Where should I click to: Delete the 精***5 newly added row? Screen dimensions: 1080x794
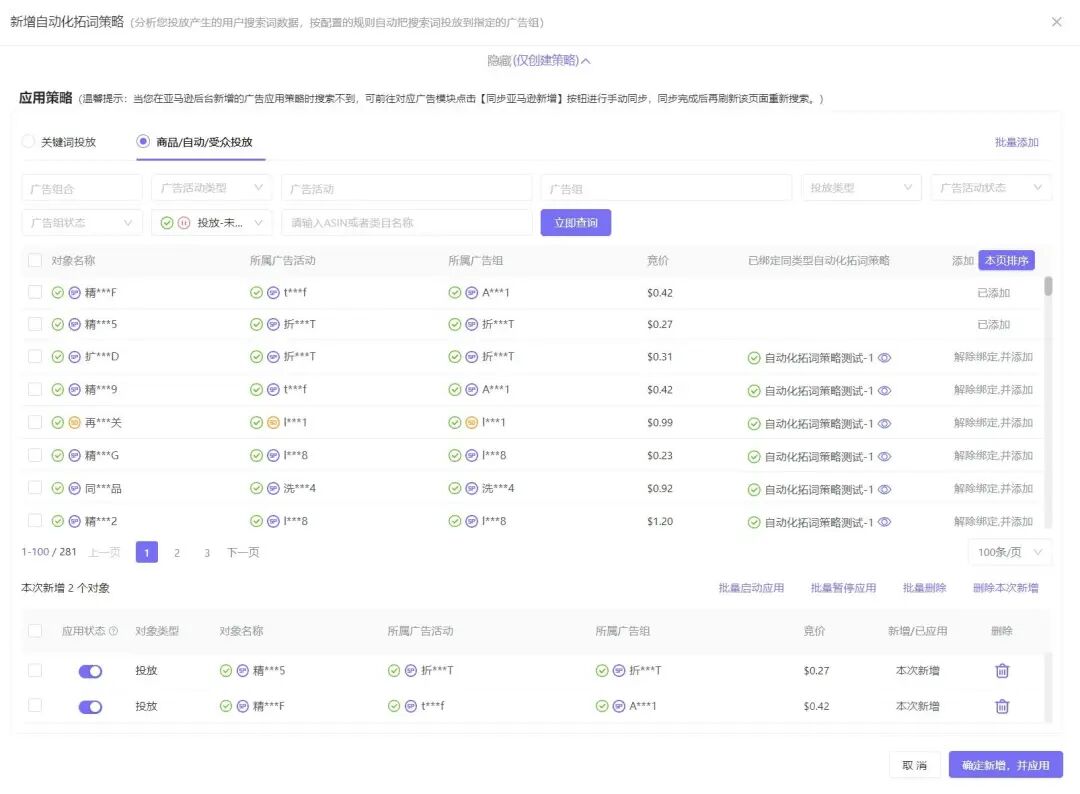click(x=1002, y=670)
